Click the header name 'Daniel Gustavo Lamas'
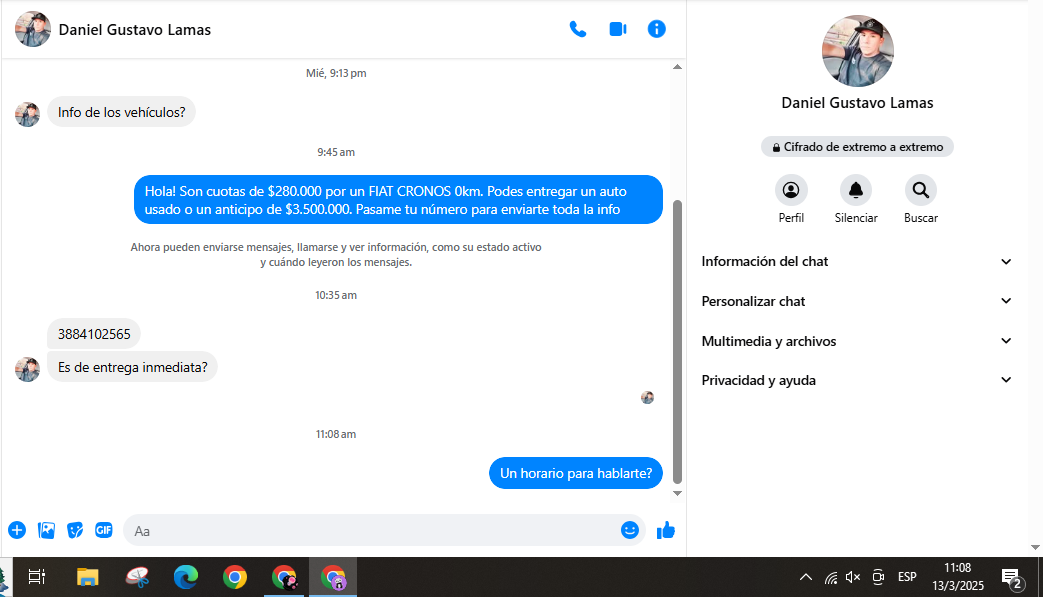Image resolution: width=1043 pixels, height=597 pixels. 134,30
